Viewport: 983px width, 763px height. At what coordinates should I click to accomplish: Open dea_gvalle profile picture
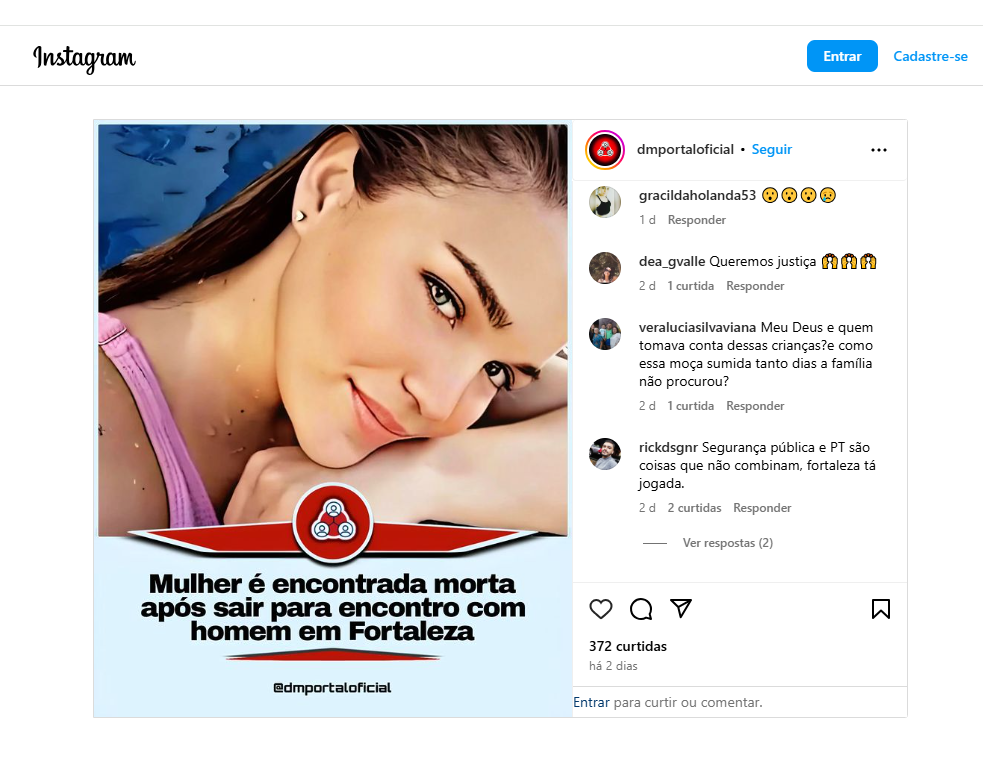click(x=605, y=268)
